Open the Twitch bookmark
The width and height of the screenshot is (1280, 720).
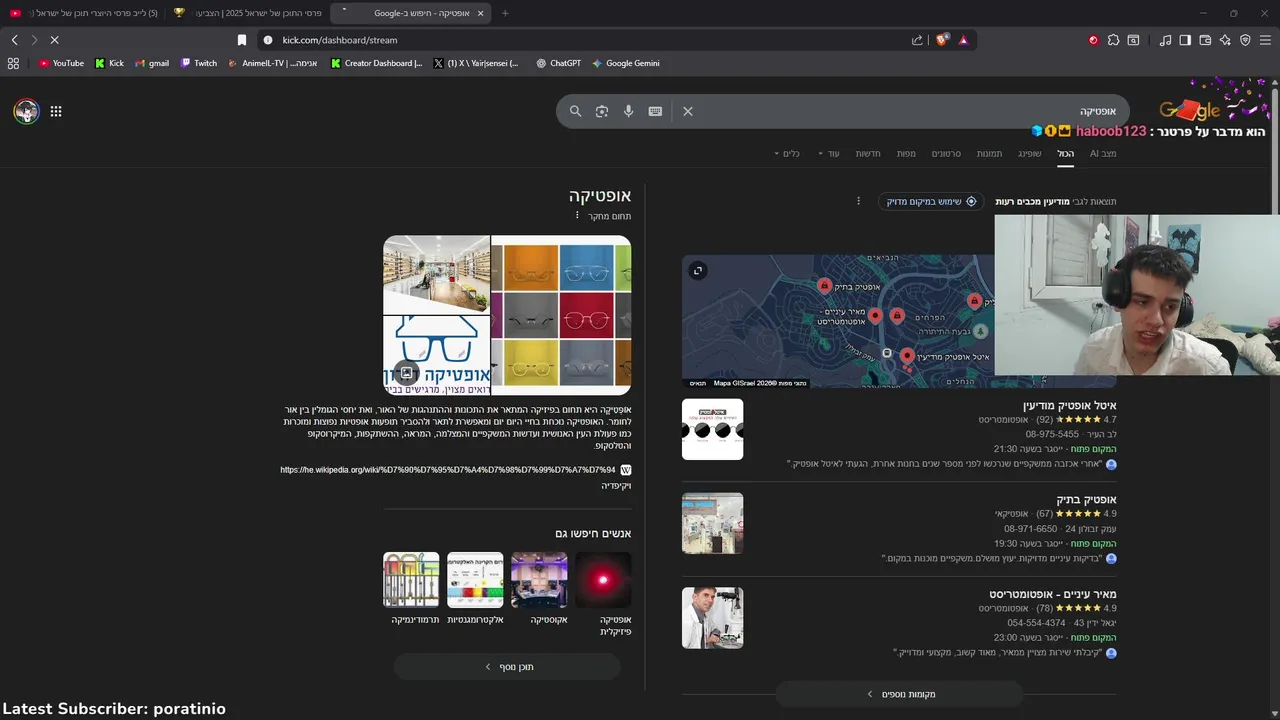point(199,63)
